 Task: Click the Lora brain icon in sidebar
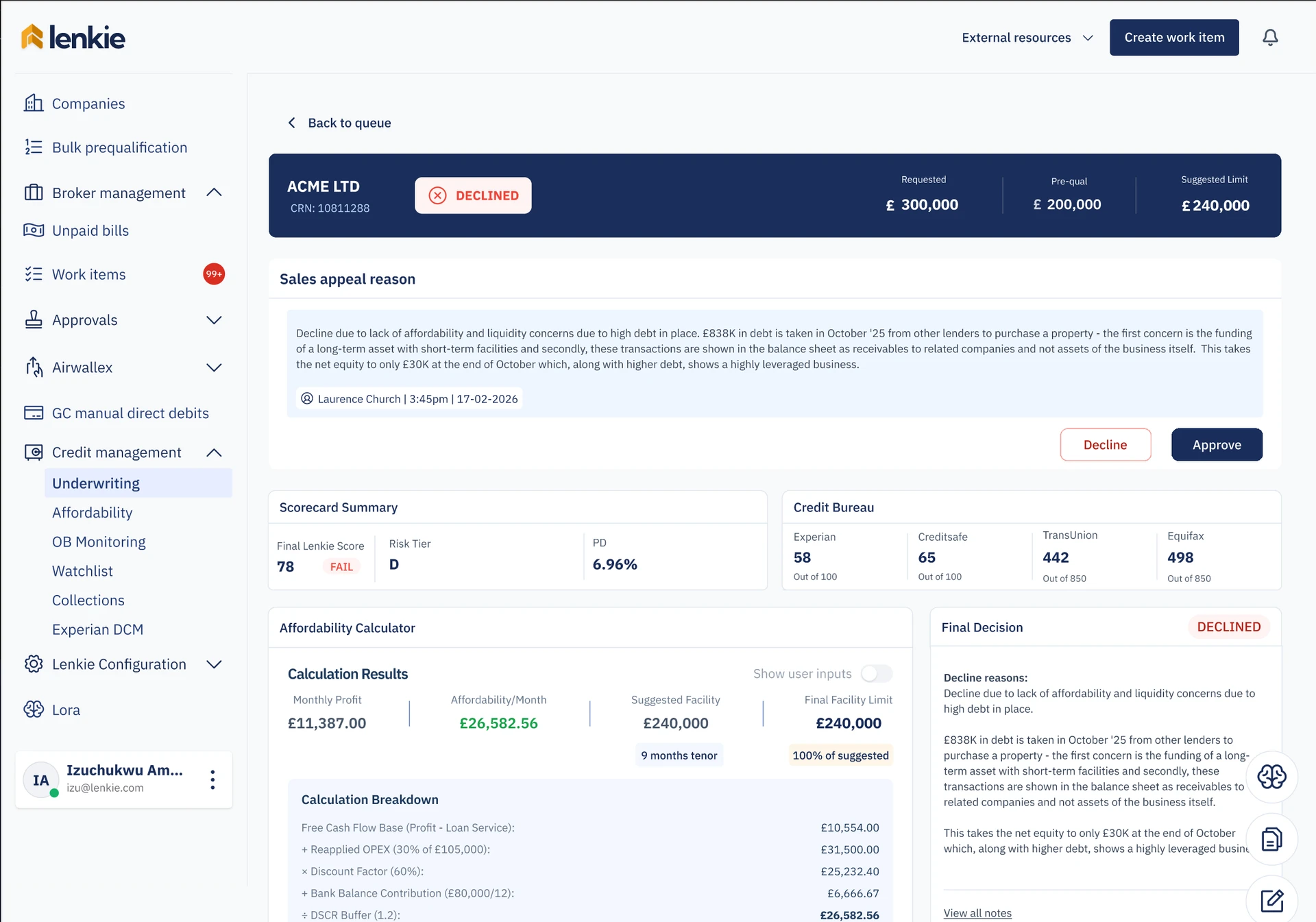pyautogui.click(x=34, y=709)
